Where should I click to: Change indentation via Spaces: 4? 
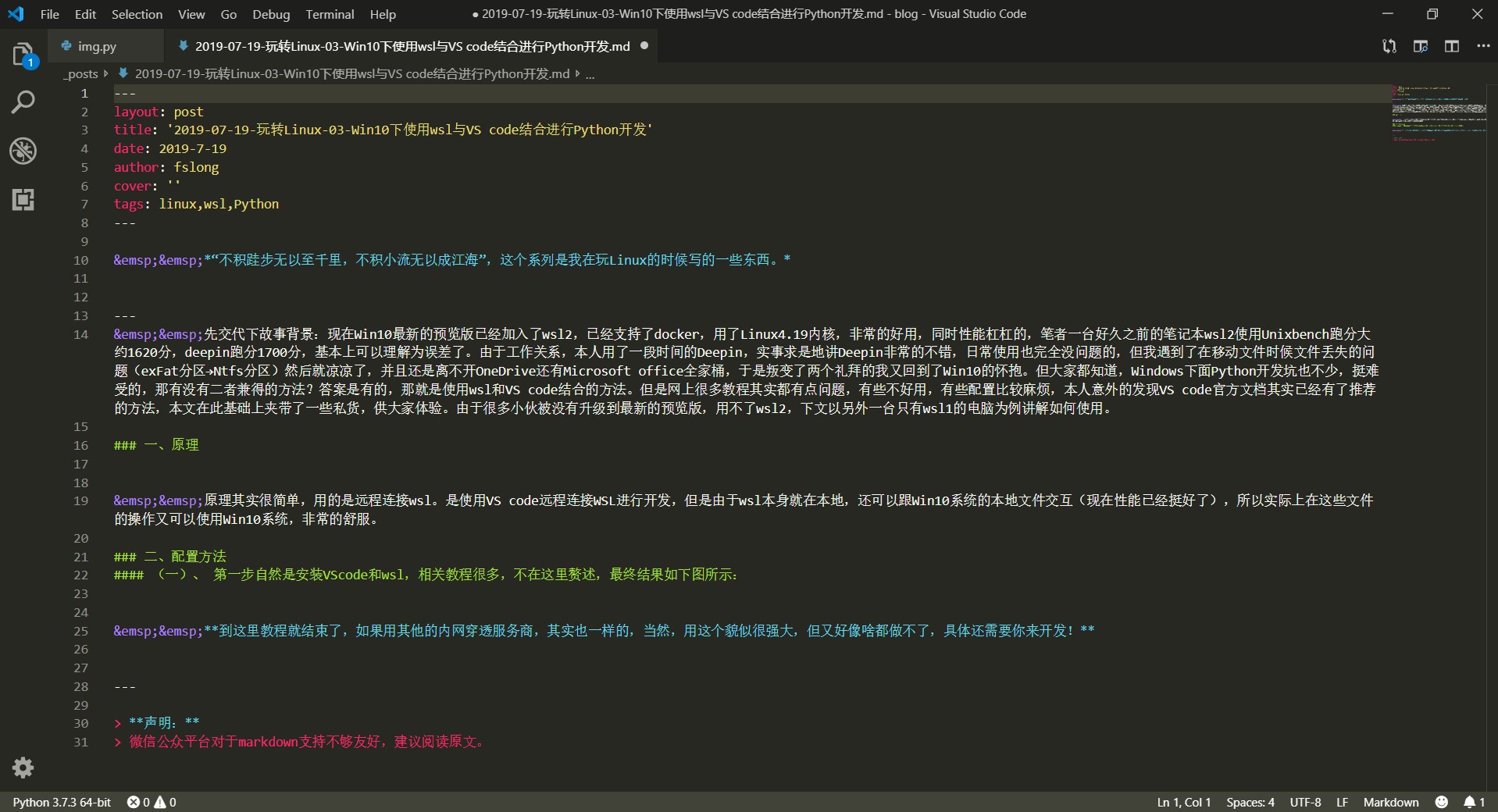1250,802
